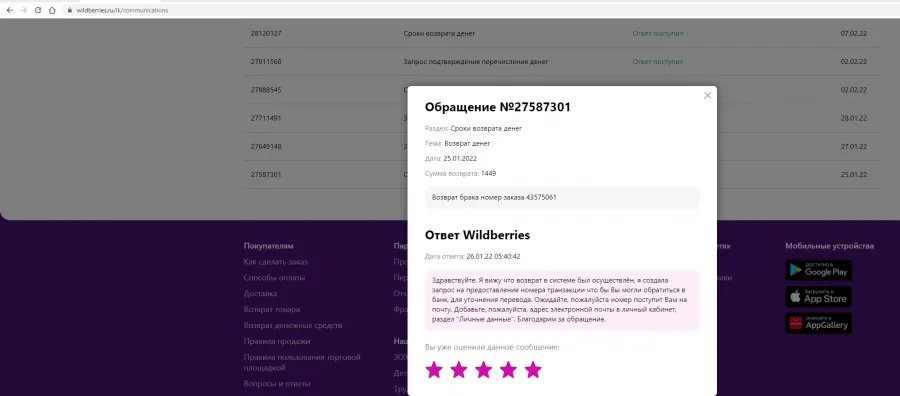The width and height of the screenshot is (900, 396).
Task: Close the Обращение №27587301 dialog
Action: [707, 96]
